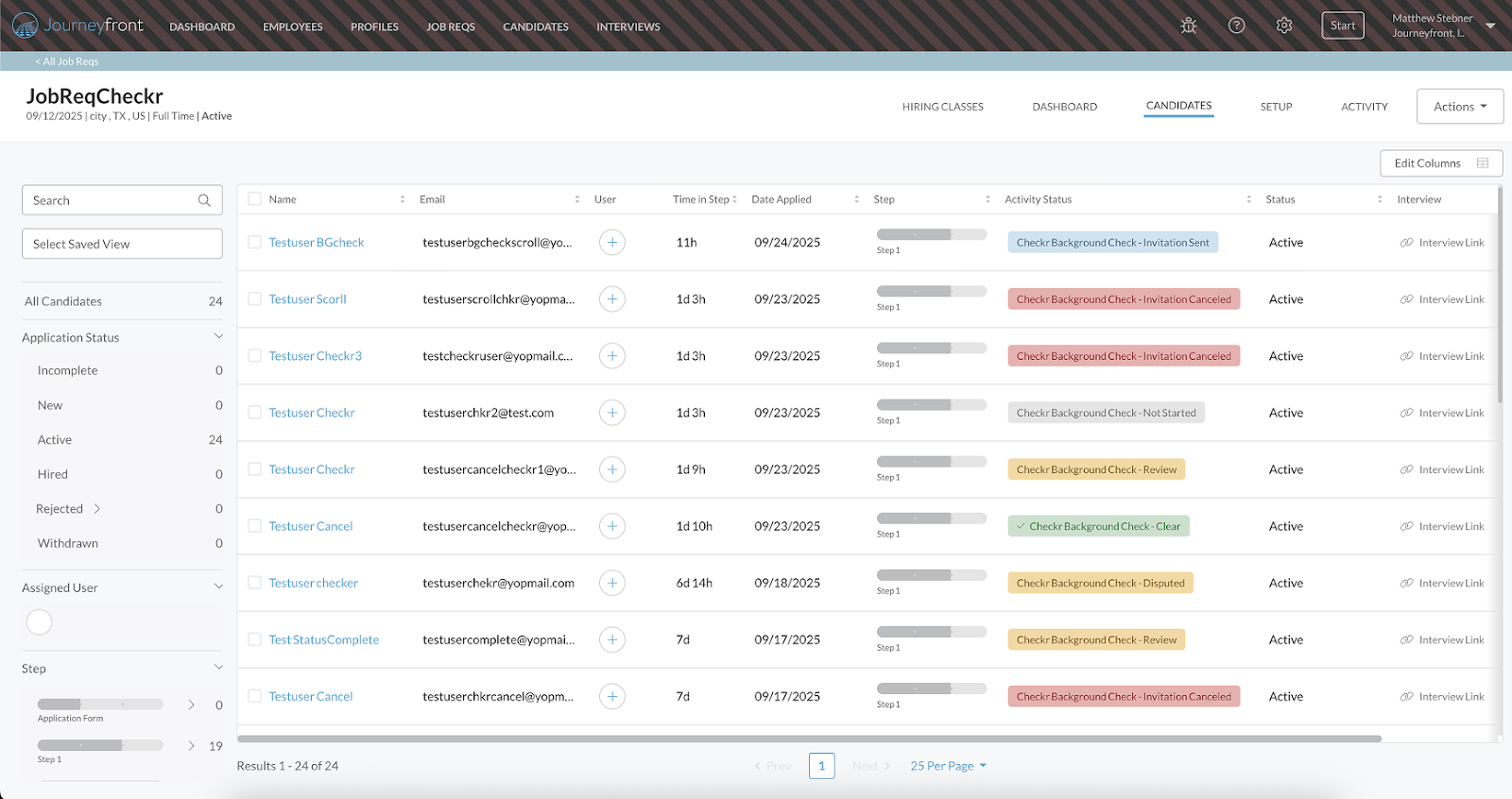Check the Testuser BGcheck row checkbox
The height and width of the screenshot is (799, 1512).
click(254, 243)
